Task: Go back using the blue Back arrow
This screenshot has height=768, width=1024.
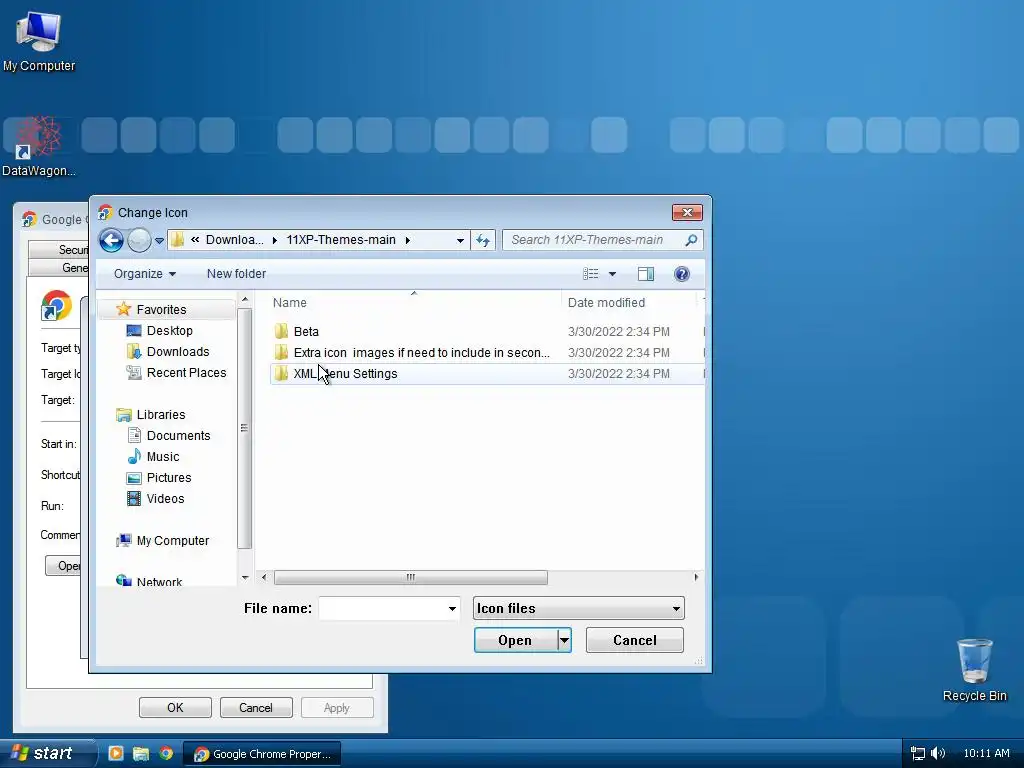Action: [111, 240]
